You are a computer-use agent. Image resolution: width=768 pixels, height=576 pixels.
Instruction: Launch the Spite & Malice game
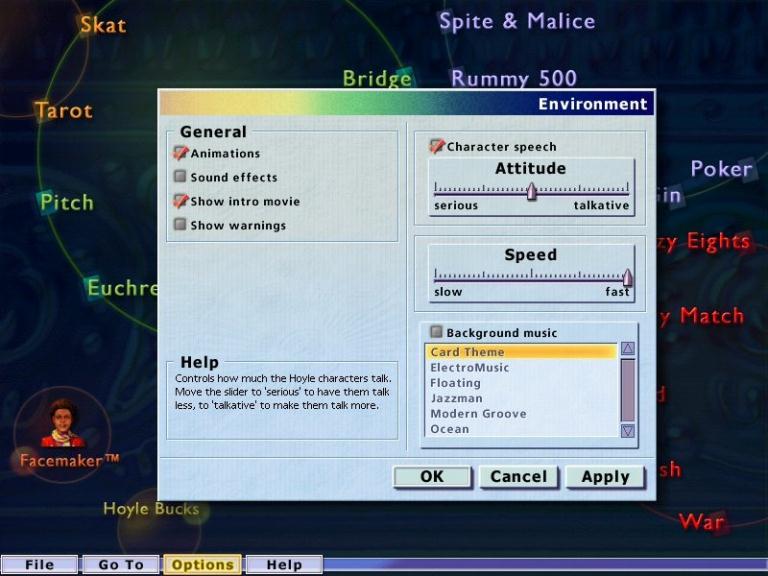tap(516, 21)
